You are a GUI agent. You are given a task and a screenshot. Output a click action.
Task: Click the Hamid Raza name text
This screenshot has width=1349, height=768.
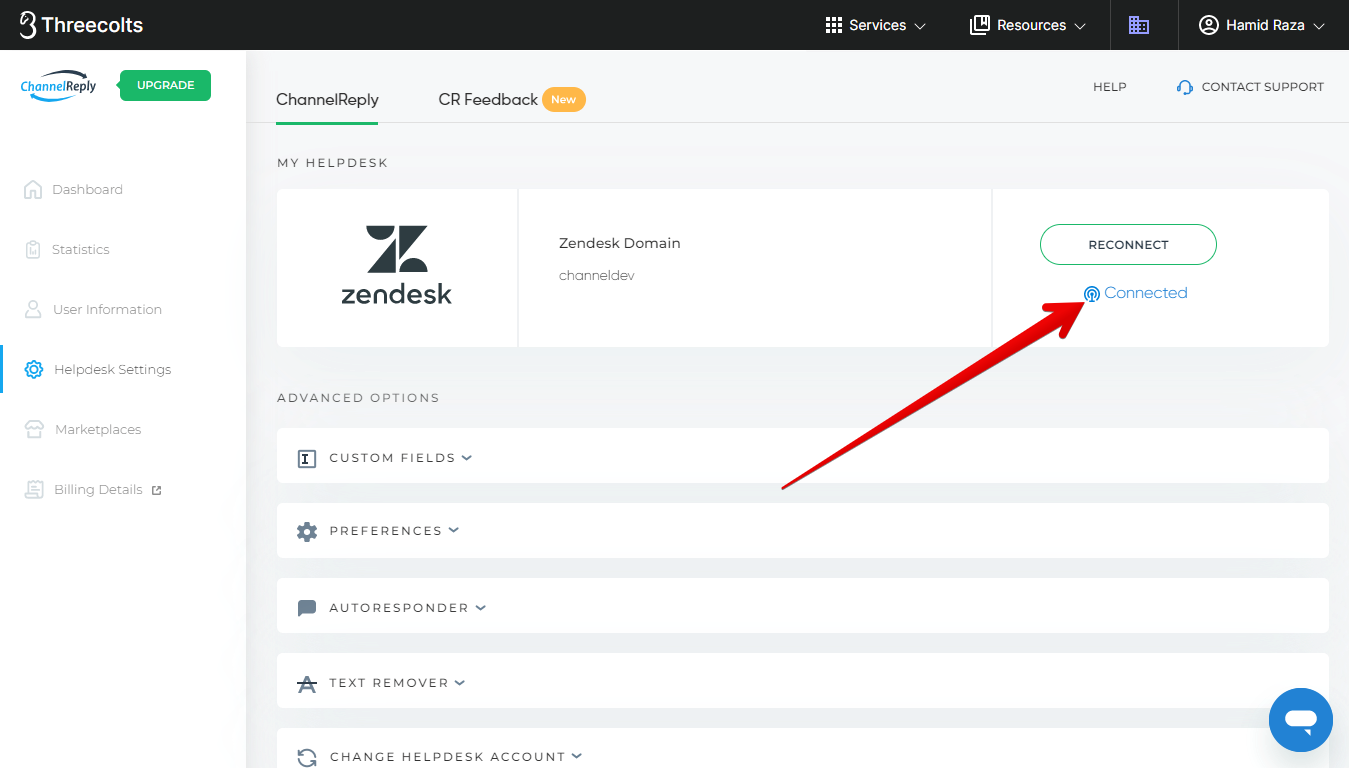(x=1265, y=25)
